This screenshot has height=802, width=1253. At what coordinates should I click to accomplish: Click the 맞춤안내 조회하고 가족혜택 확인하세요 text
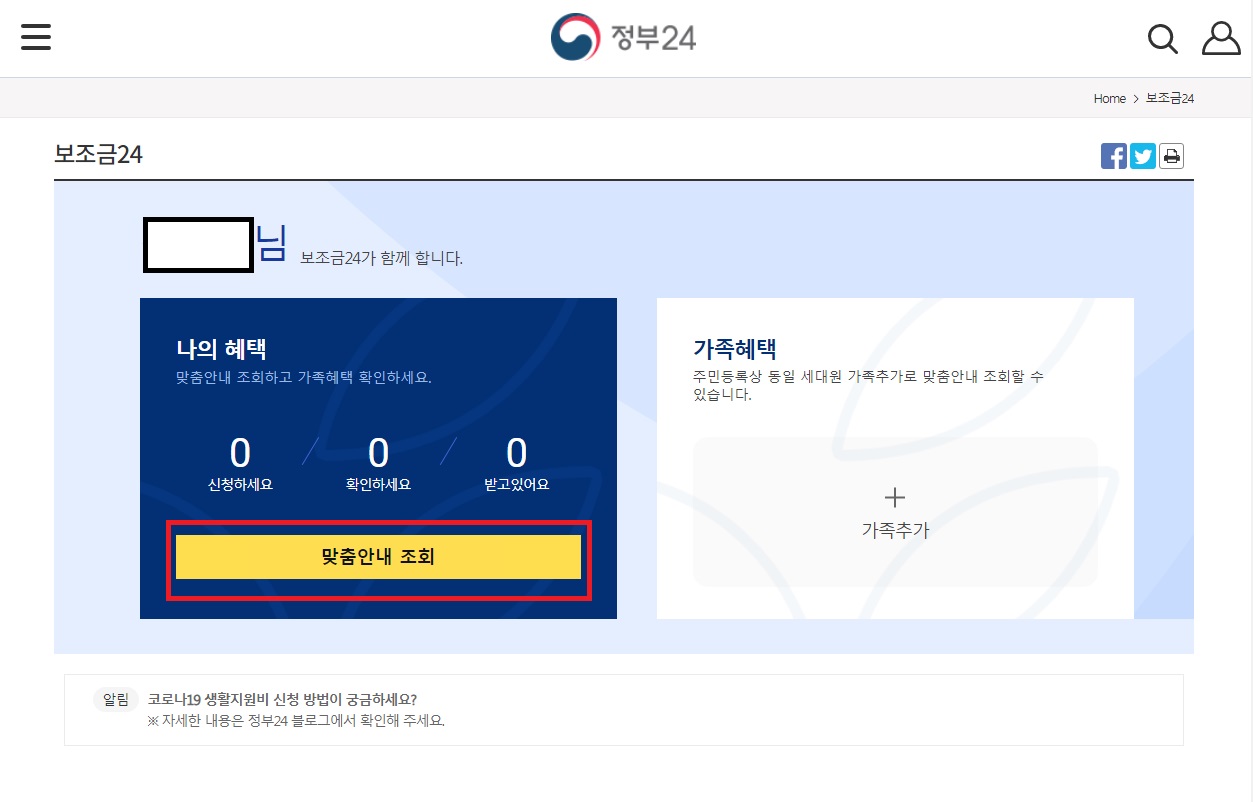click(x=304, y=378)
